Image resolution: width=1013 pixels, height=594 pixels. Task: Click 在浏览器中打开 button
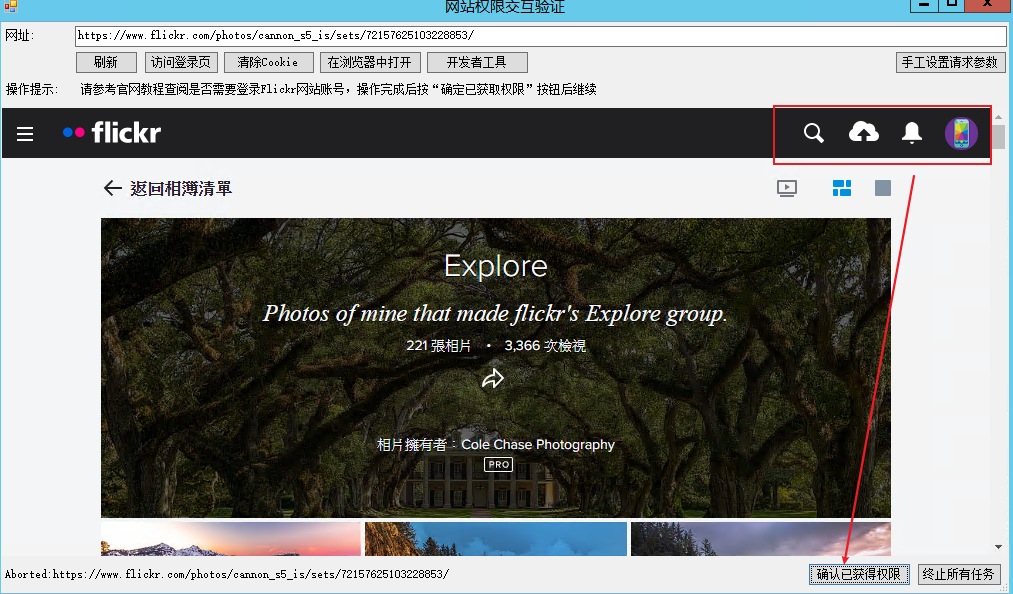point(370,63)
